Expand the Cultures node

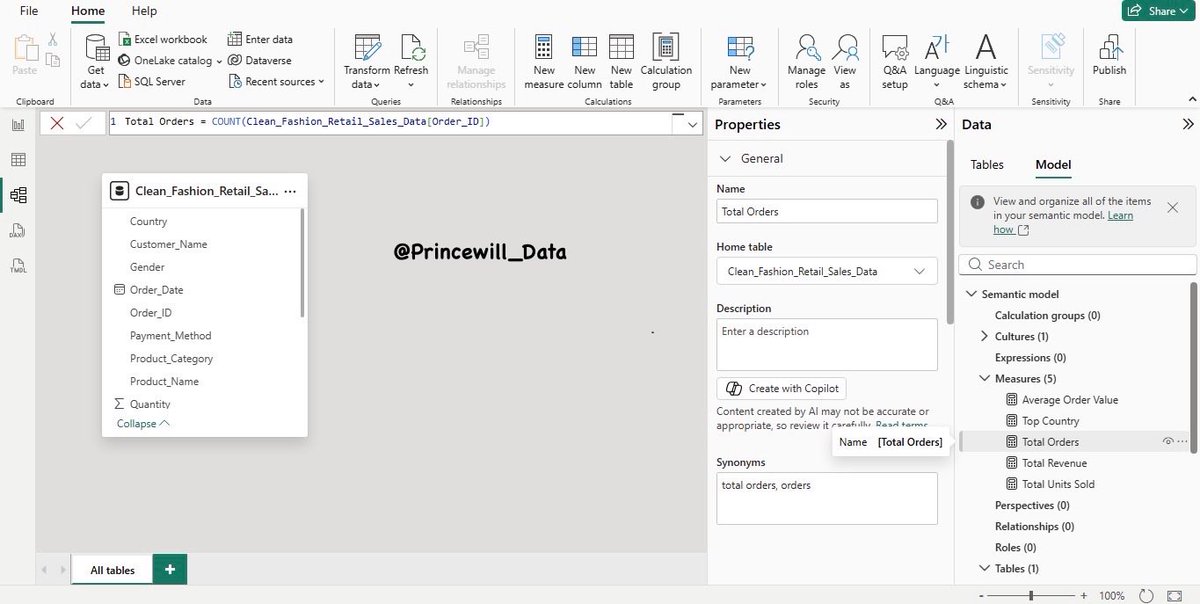[x=985, y=336]
